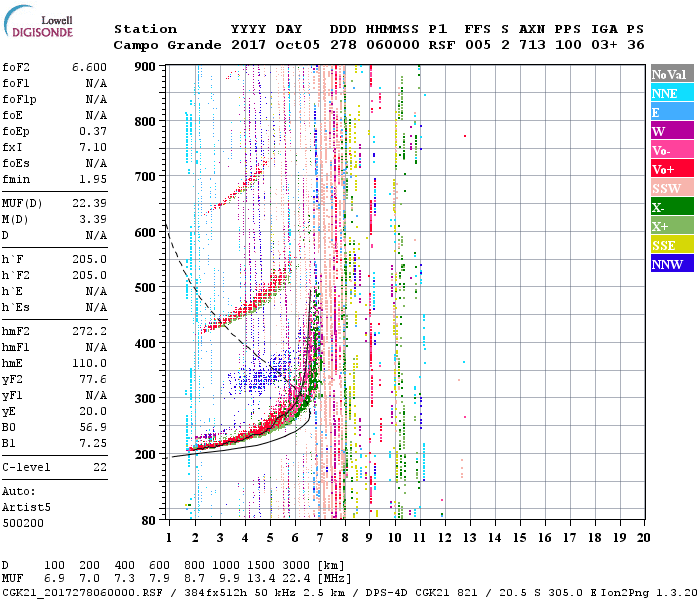700x600 pixels.
Task: Select the No Val legend swatch
Action: [x=672, y=74]
